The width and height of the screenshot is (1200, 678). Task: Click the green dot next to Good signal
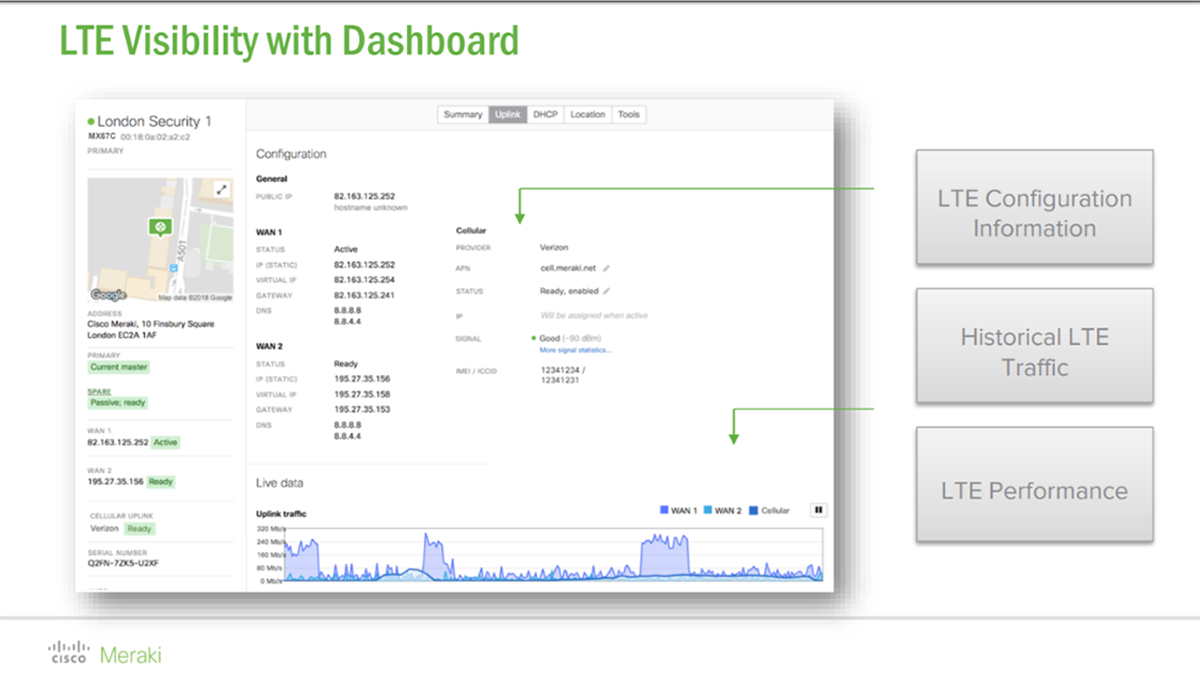[x=533, y=338]
